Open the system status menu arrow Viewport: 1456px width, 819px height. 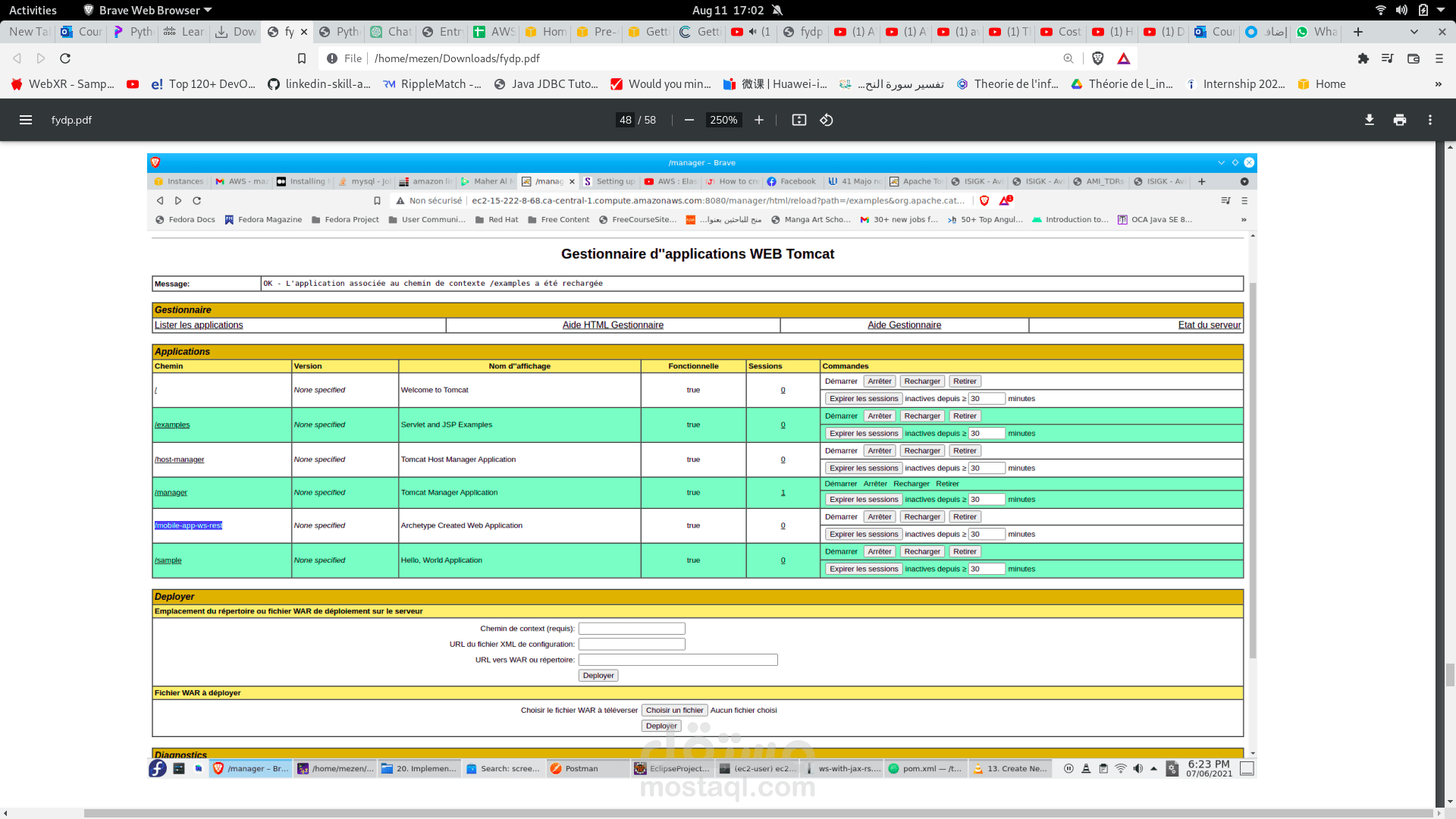tap(1441, 10)
